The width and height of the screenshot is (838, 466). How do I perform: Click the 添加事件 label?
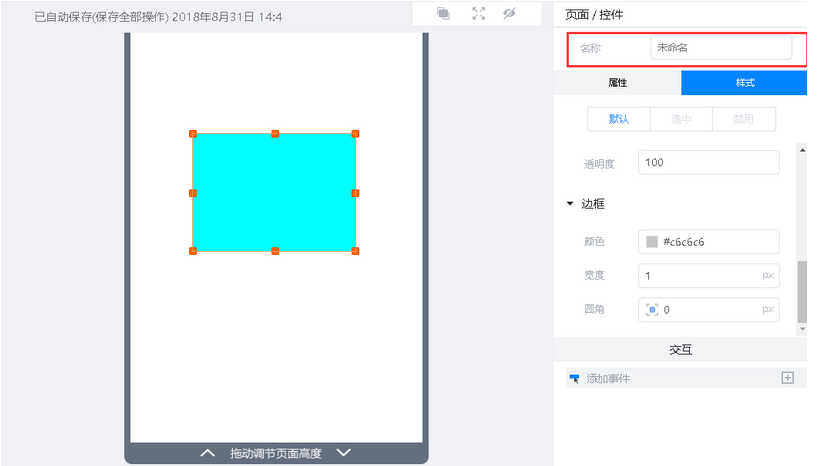point(608,379)
